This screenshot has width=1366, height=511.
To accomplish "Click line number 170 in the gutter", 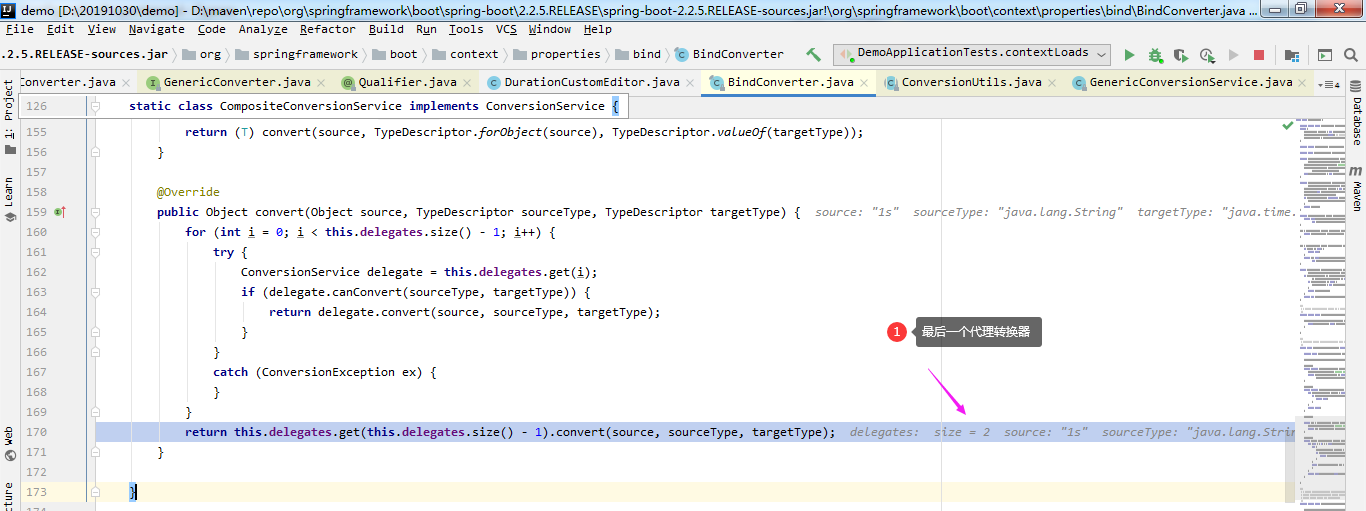I will tap(36, 432).
